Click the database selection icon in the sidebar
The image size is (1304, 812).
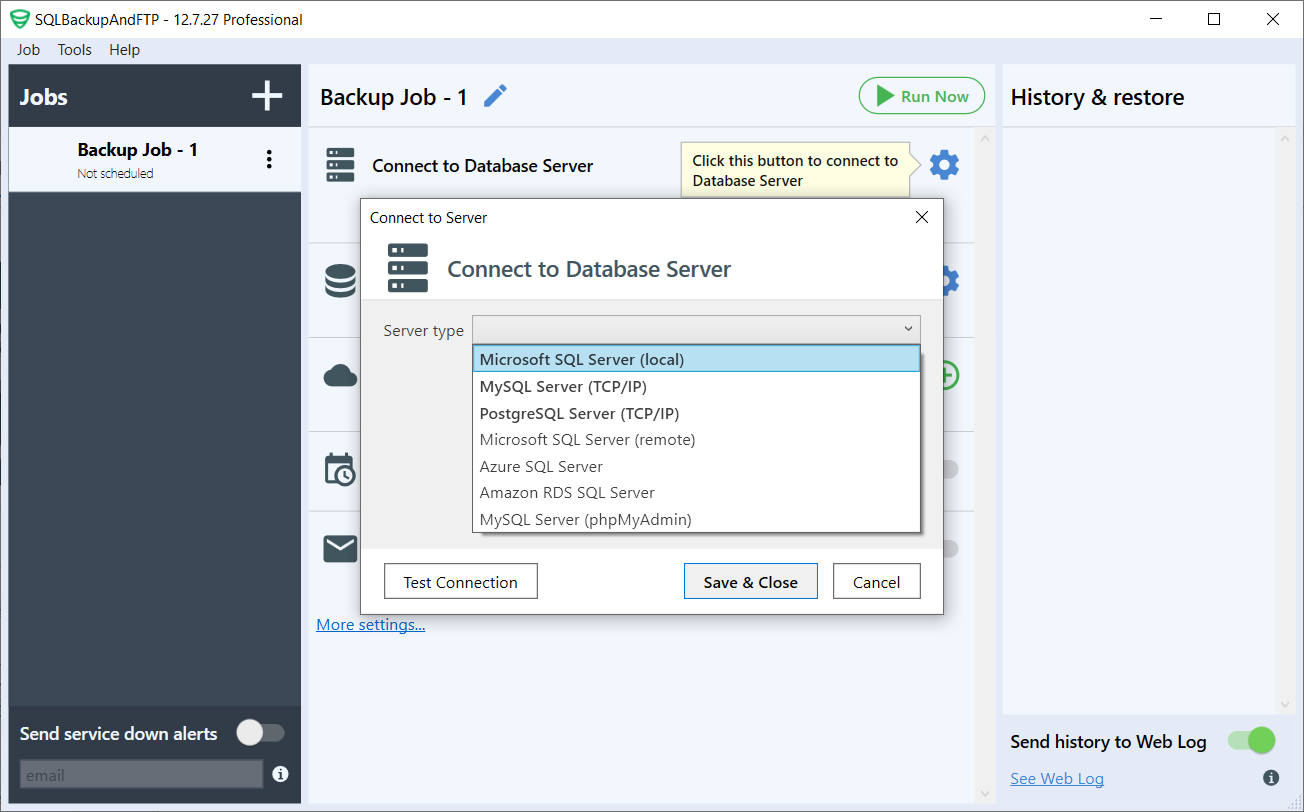click(340, 280)
